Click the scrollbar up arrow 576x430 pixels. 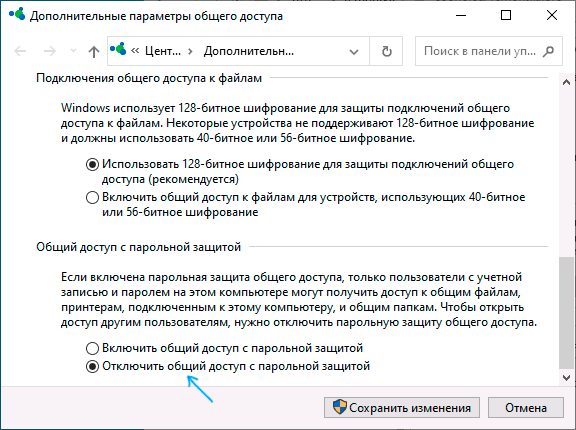click(566, 82)
